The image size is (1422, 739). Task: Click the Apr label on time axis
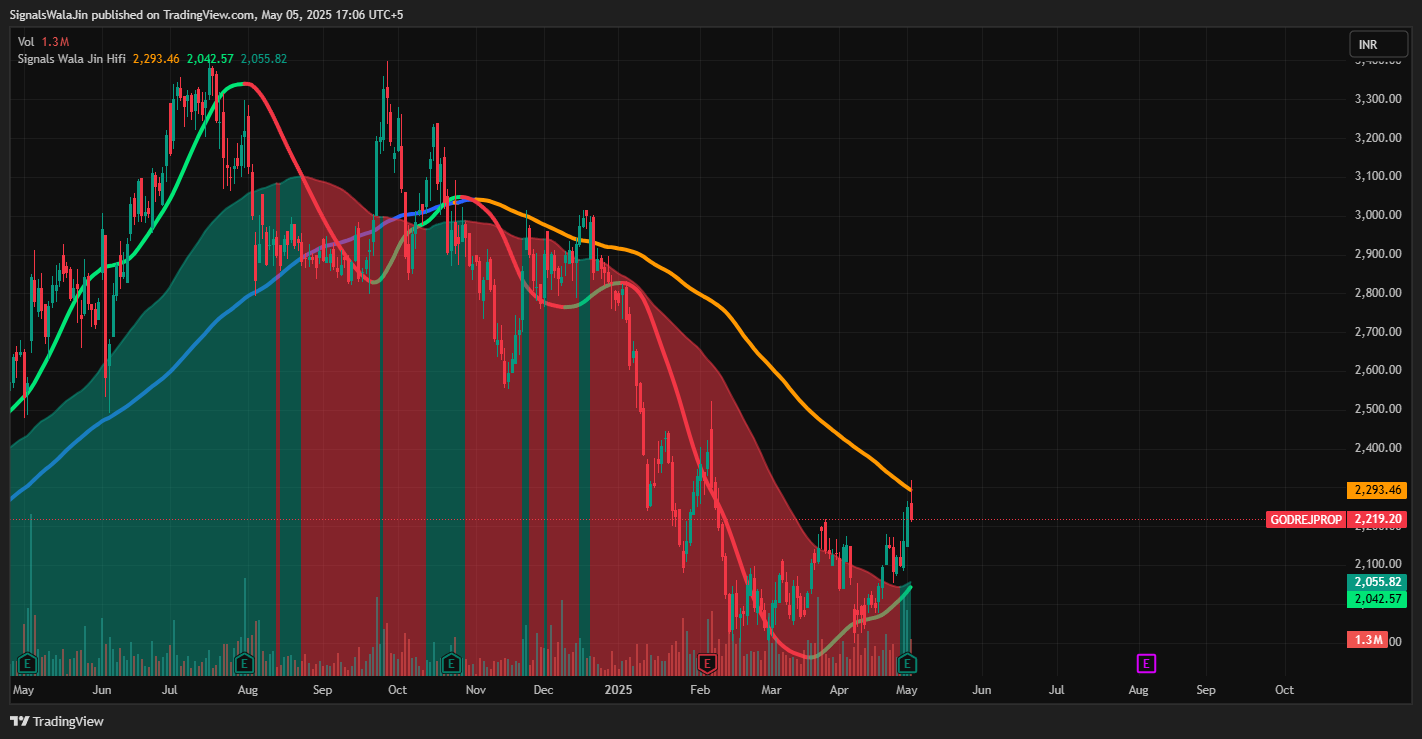click(x=840, y=690)
